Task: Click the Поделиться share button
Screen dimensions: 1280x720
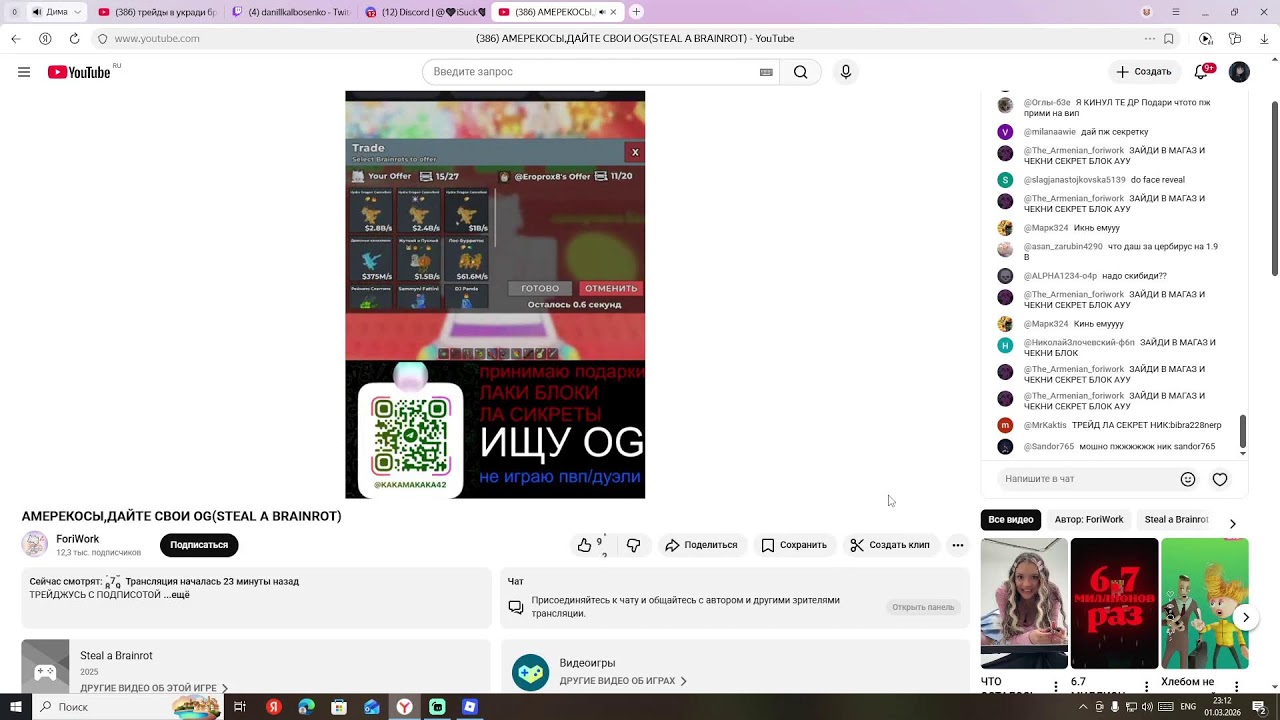Action: coord(701,545)
